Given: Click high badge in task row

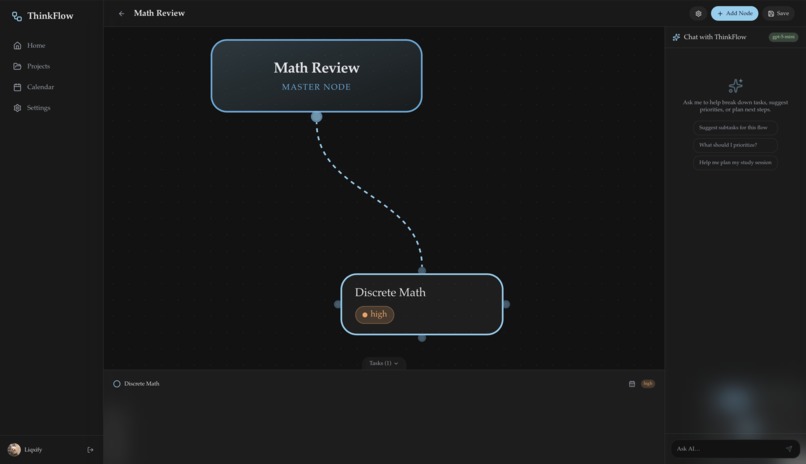Looking at the screenshot, I should (x=648, y=384).
